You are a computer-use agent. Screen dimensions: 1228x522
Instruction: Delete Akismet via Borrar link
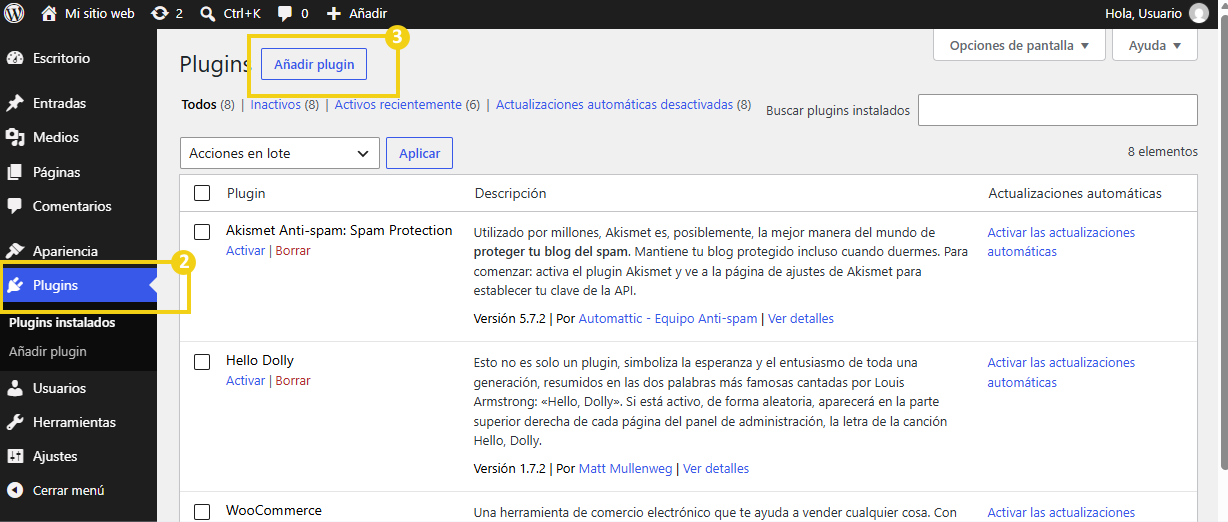pyautogui.click(x=293, y=251)
